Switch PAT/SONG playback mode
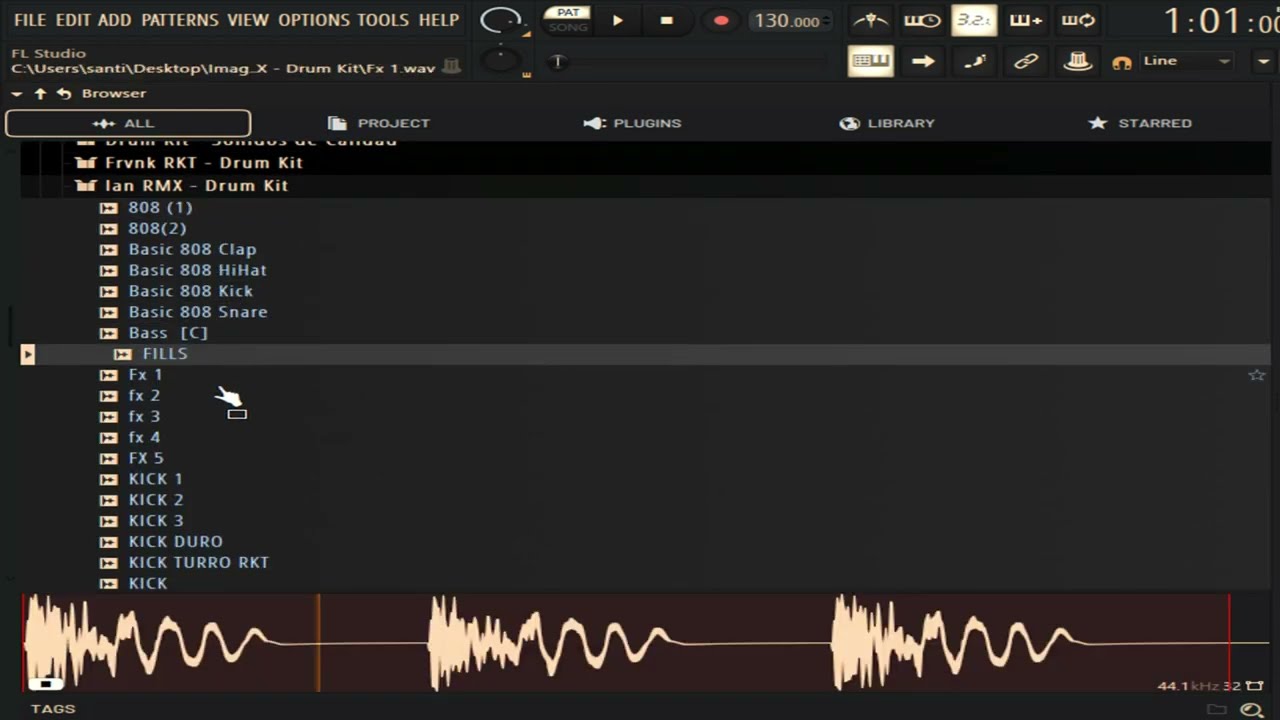Viewport: 1280px width, 720px height. point(568,20)
